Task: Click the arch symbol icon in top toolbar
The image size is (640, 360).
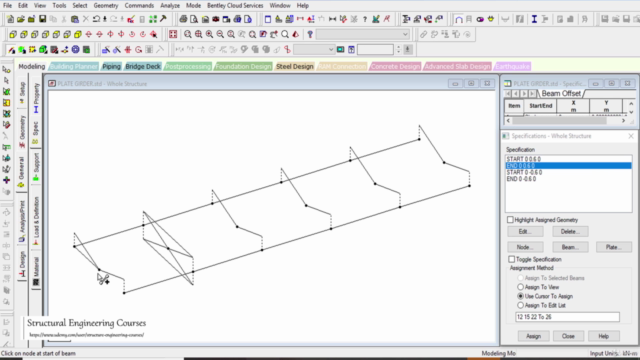Action: [459, 19]
